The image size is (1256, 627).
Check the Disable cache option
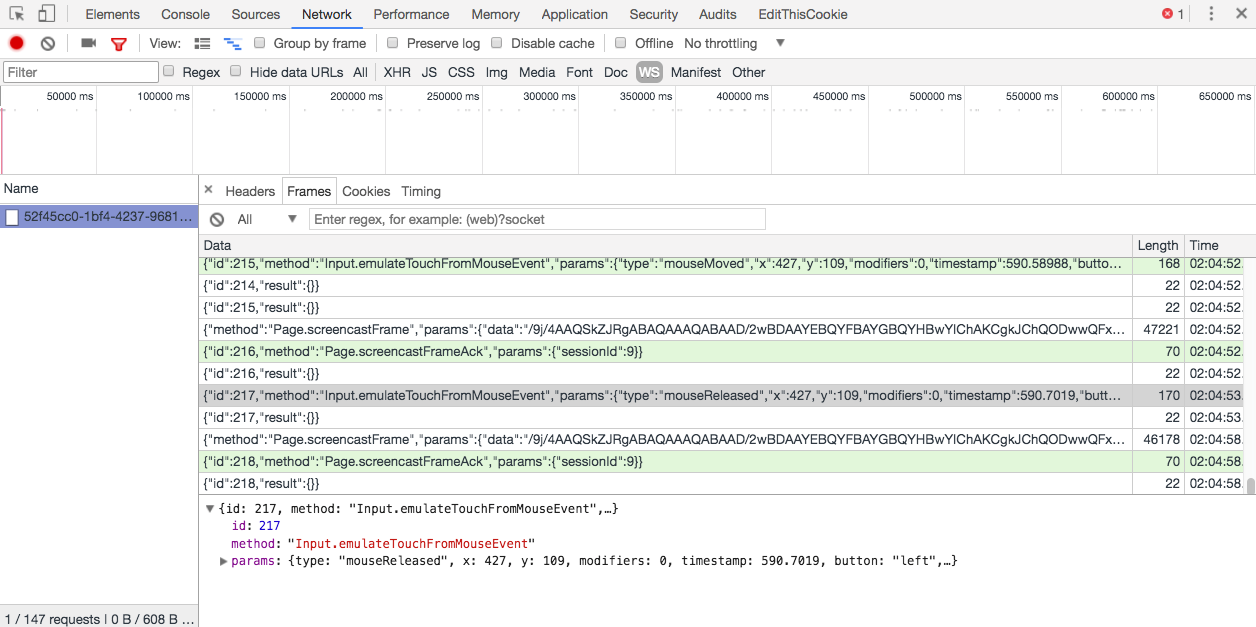click(x=497, y=43)
